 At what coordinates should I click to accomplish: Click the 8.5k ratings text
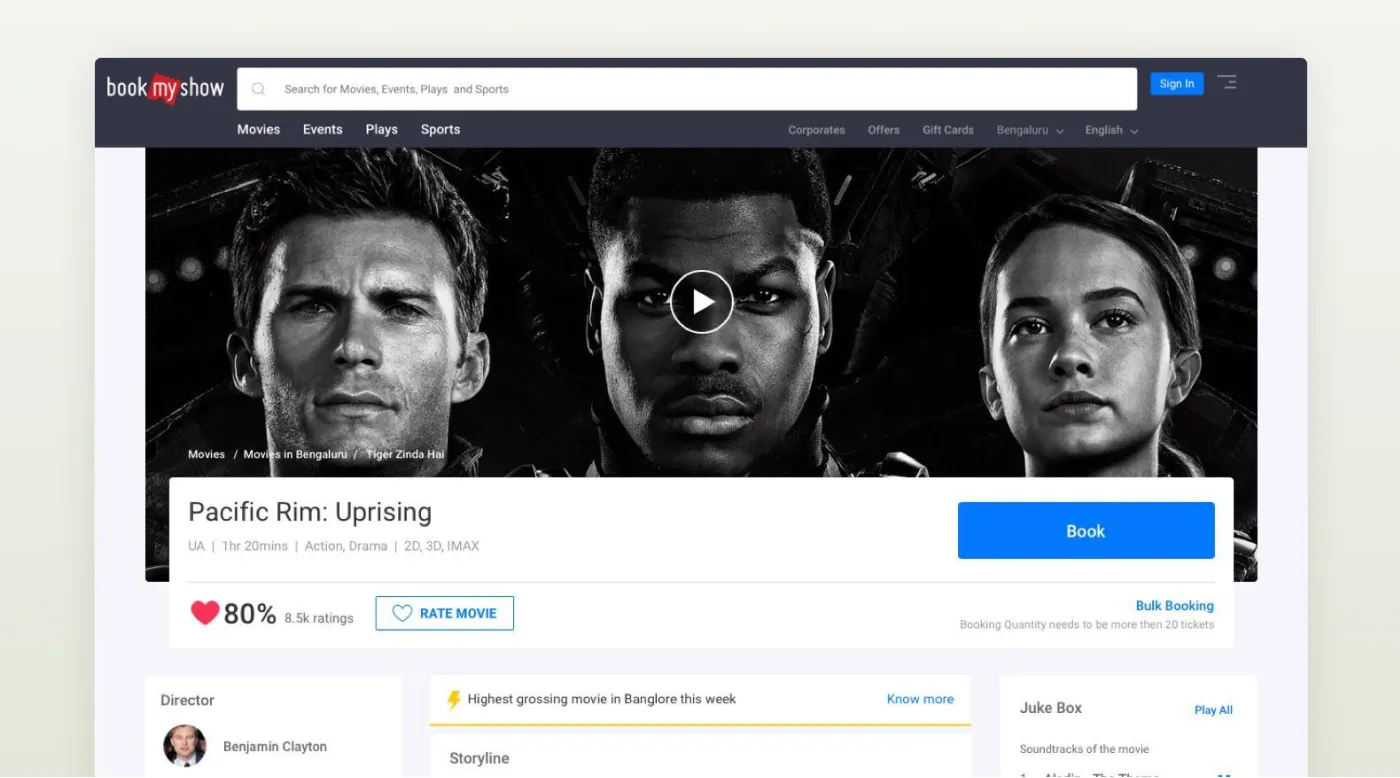319,618
